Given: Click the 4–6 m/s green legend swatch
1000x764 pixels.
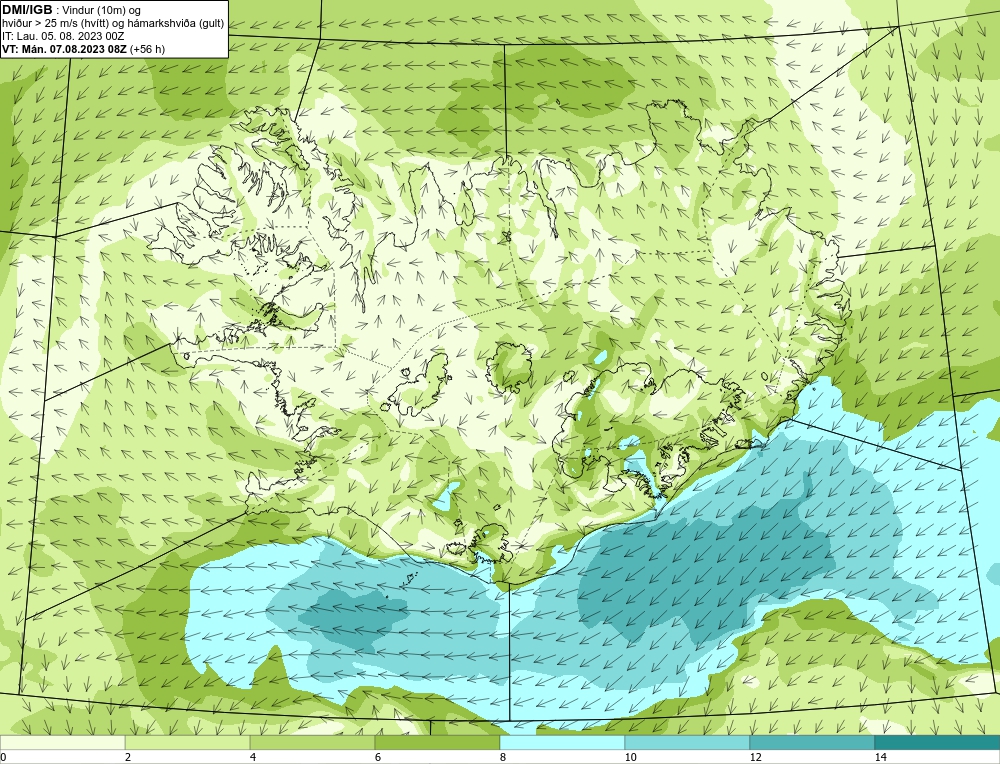Looking at the screenshot, I should 312,742.
